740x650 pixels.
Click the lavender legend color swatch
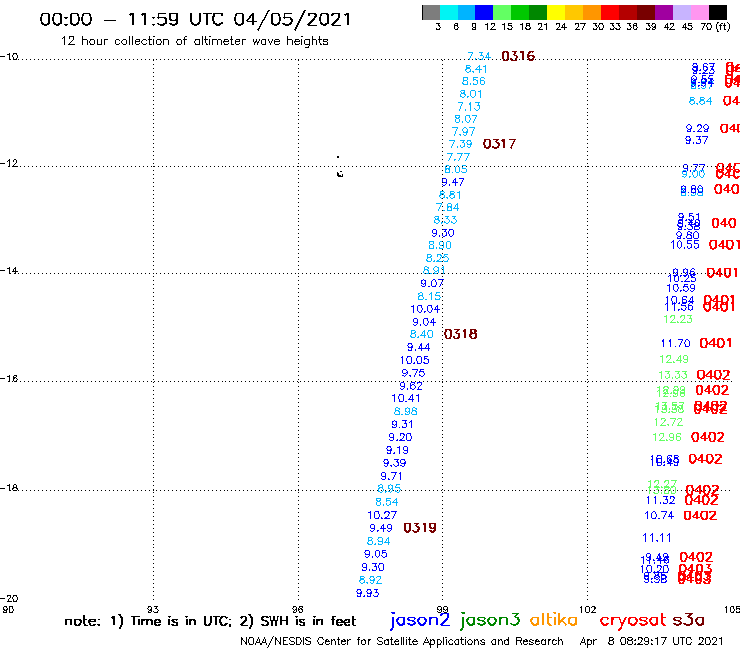681,12
